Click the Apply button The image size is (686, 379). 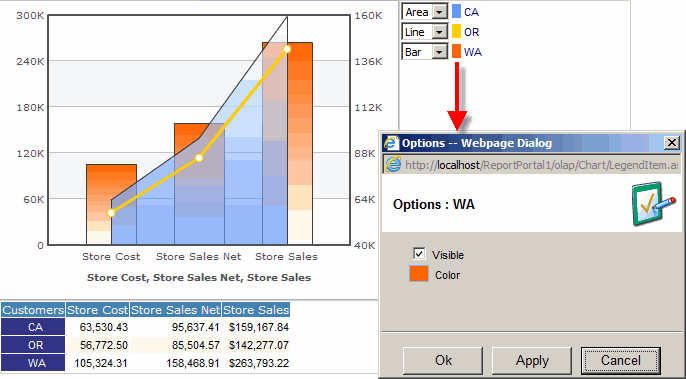(532, 361)
